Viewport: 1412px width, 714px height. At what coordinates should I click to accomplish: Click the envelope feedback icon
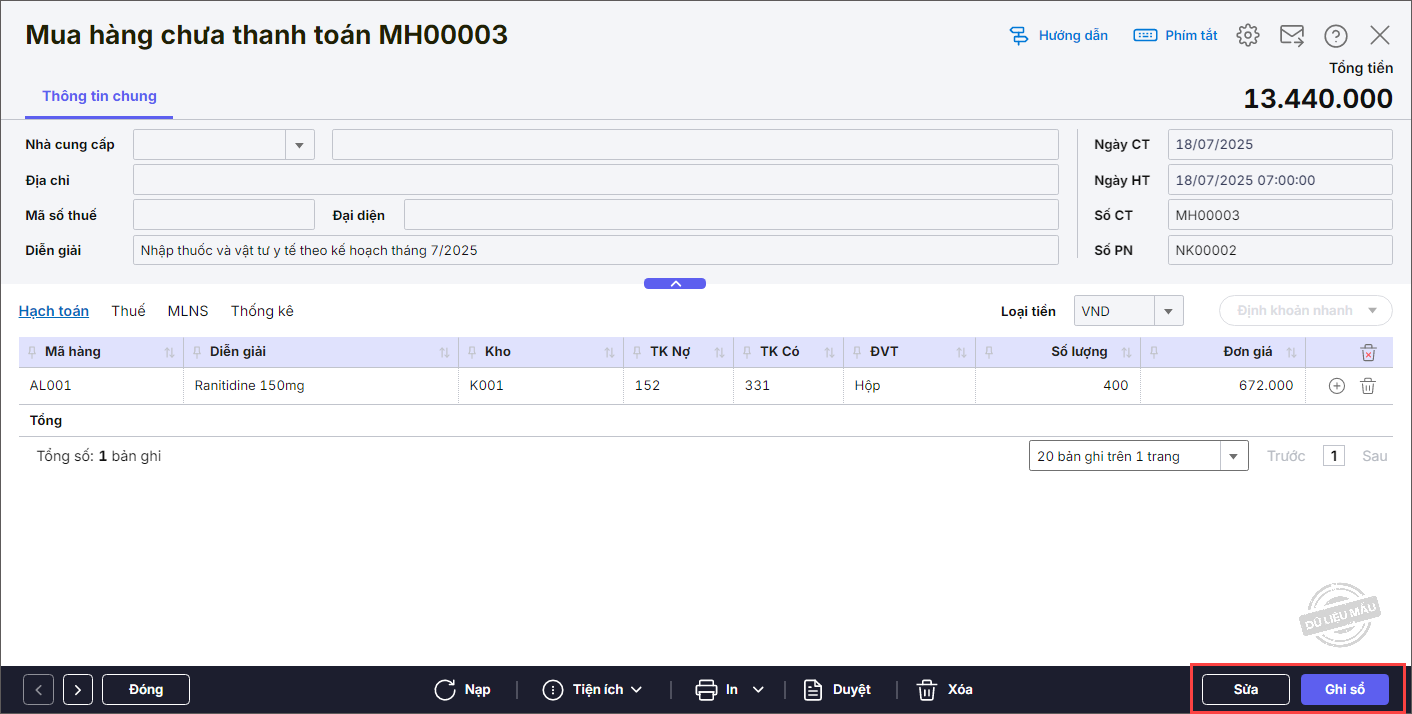pyautogui.click(x=1291, y=36)
